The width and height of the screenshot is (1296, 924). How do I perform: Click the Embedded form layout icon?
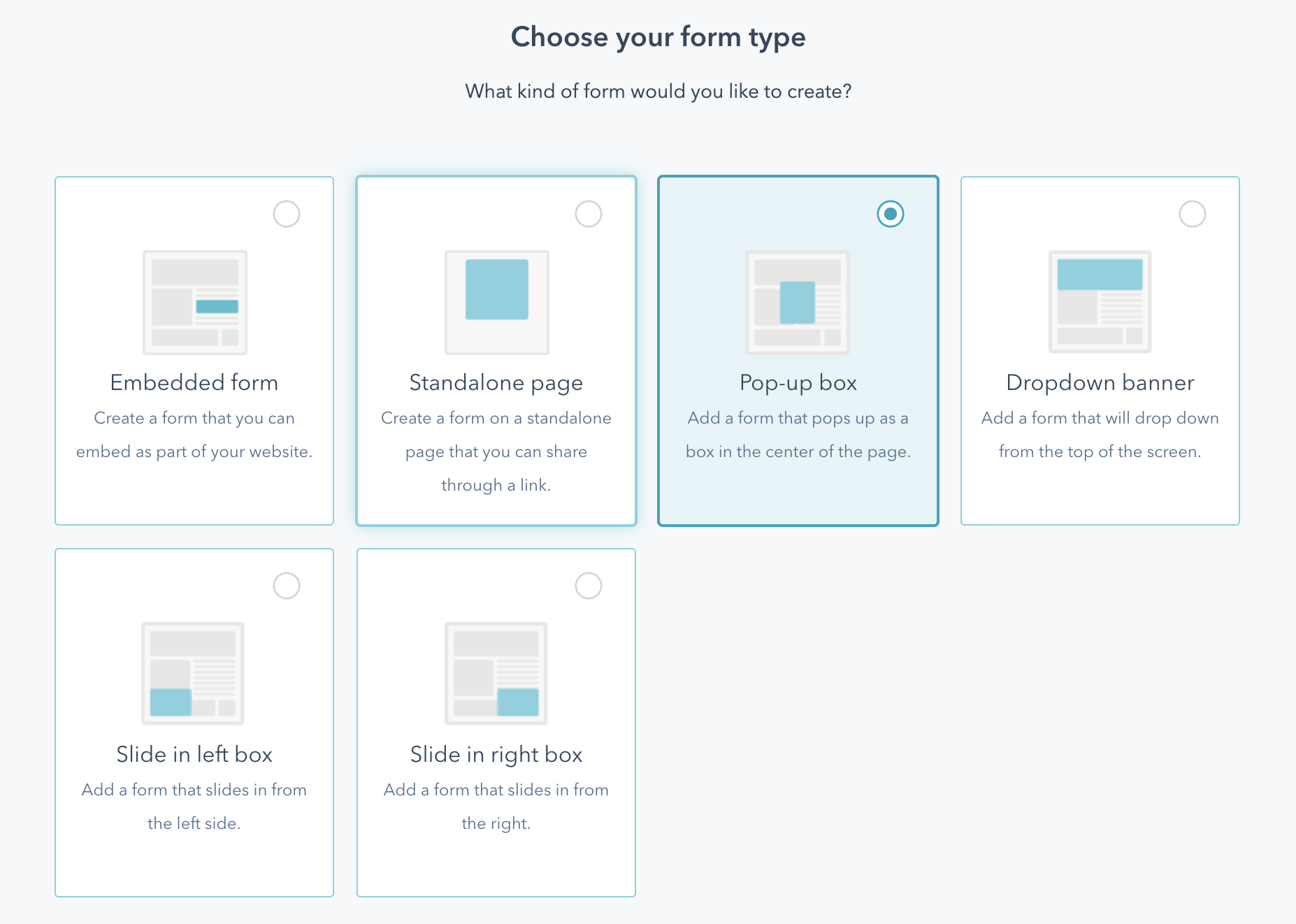(194, 303)
